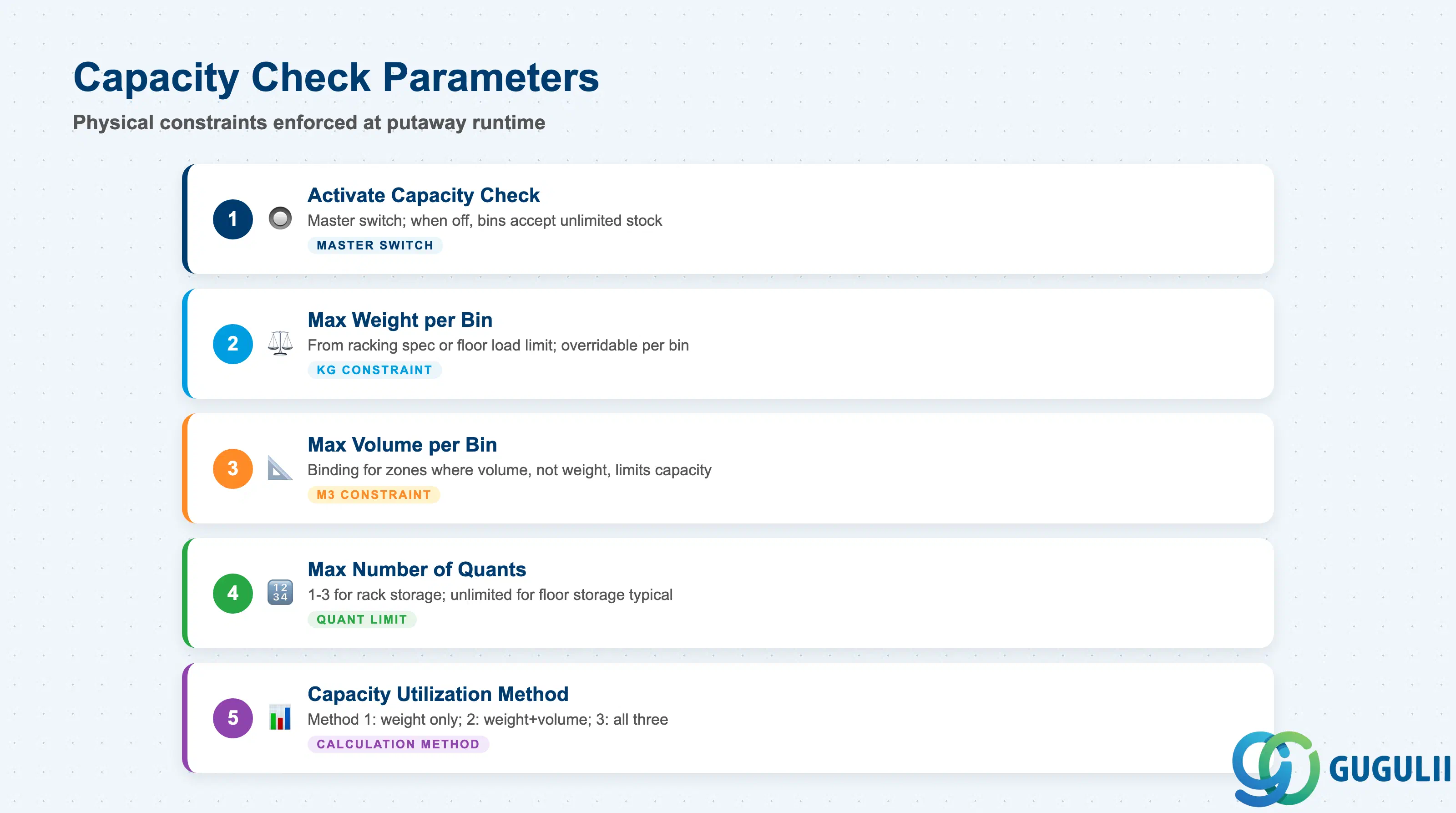Click the light blue number 2 circle
The width and height of the screenshot is (1456, 813).
pos(233,344)
